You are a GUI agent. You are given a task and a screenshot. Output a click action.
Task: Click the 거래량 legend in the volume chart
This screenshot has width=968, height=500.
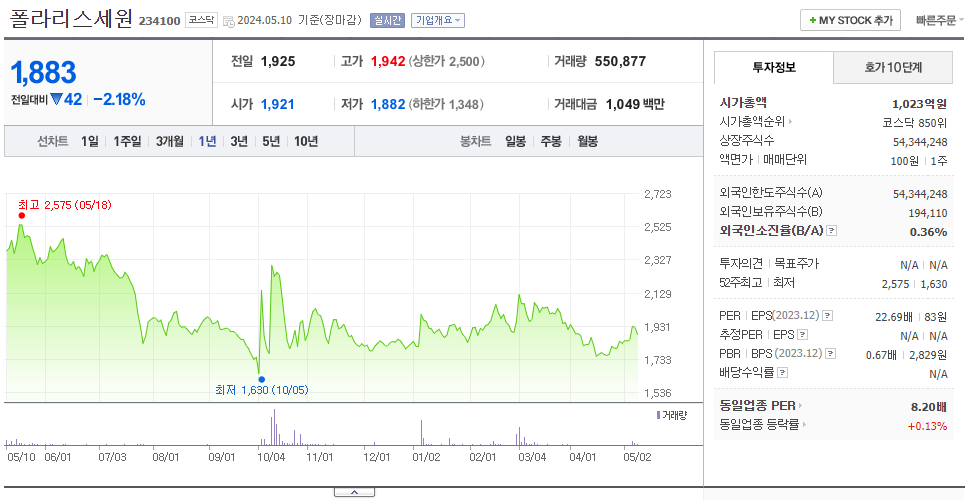[x=672, y=415]
